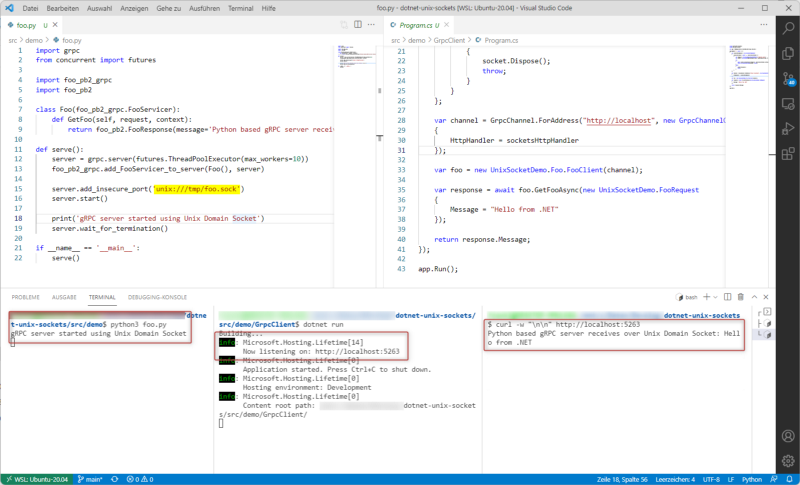
Task: Open notifications bell in status bar
Action: (x=789, y=479)
